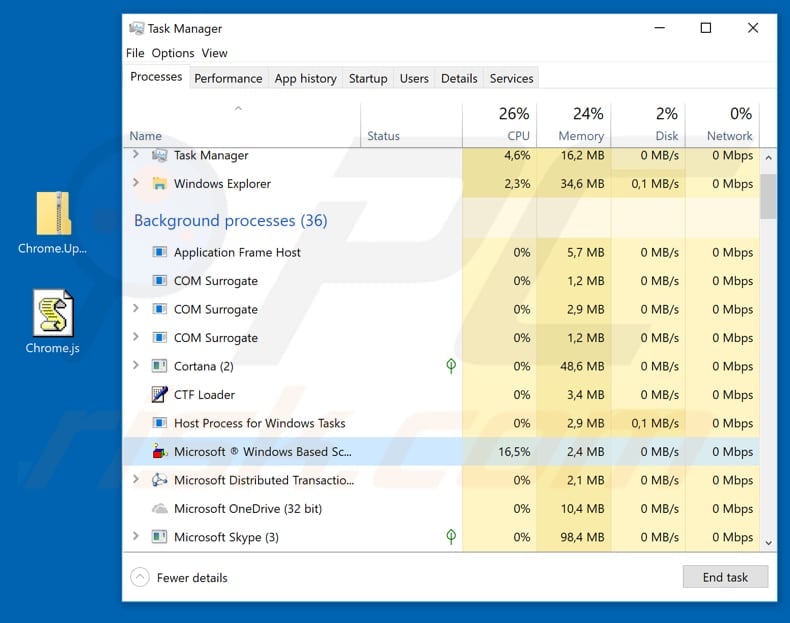Switch to the Startup tab

(368, 79)
